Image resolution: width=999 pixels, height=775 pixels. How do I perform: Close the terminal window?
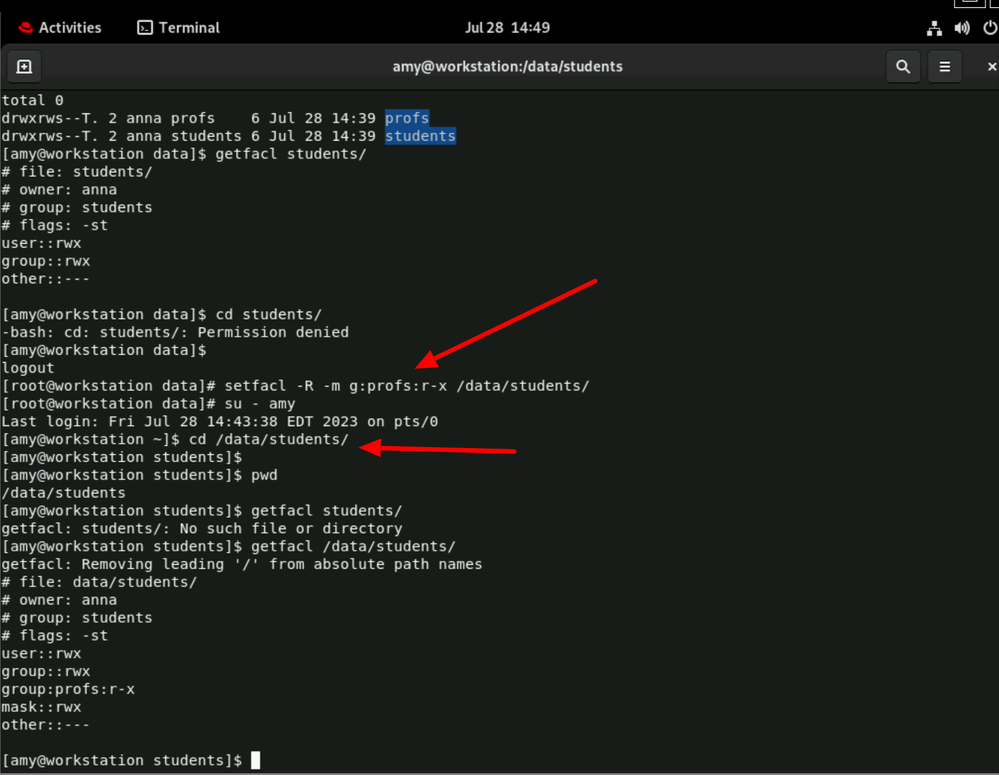(991, 67)
